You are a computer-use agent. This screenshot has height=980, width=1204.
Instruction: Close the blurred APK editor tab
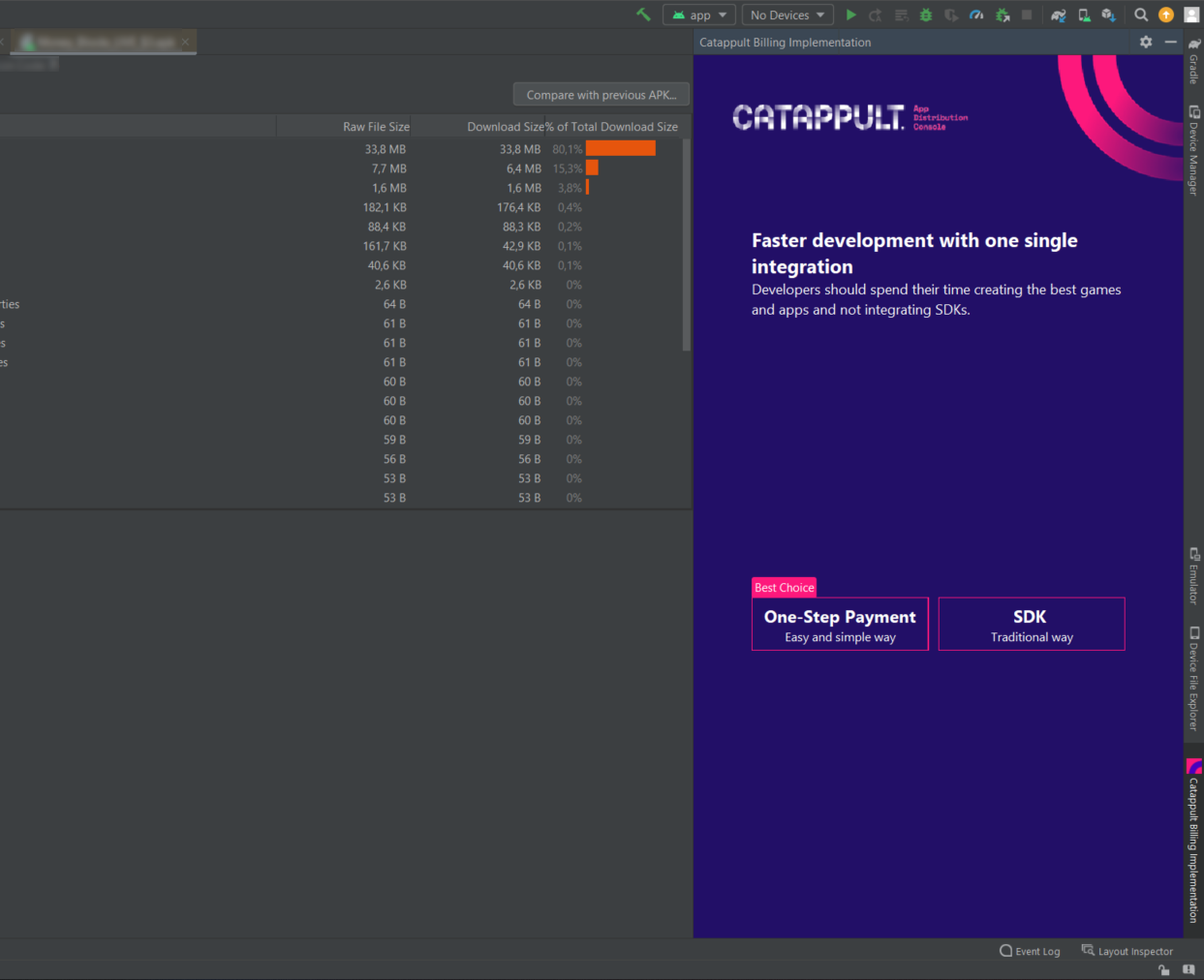point(185,42)
